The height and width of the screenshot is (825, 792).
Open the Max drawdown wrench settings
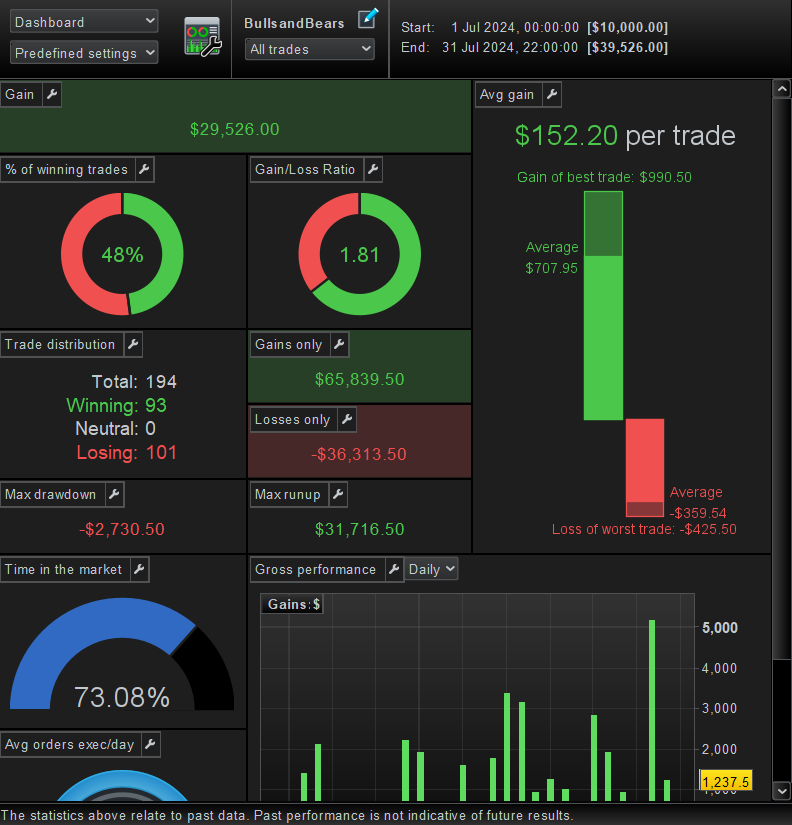(114, 495)
